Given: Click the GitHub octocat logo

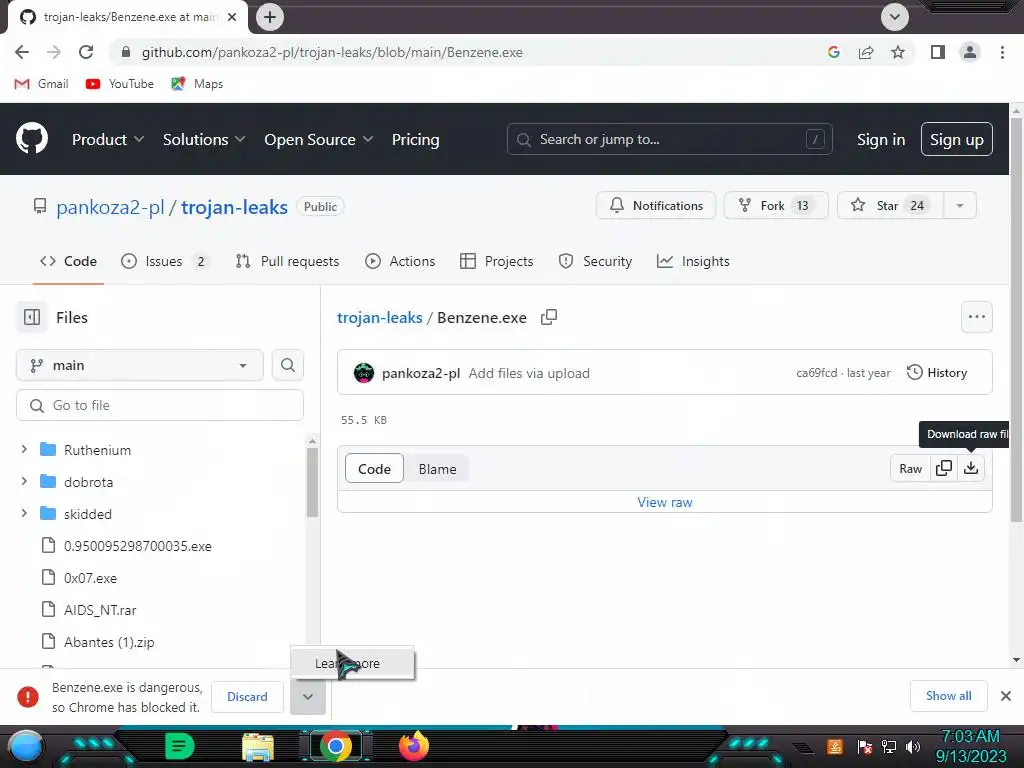Looking at the screenshot, I should click(32, 138).
